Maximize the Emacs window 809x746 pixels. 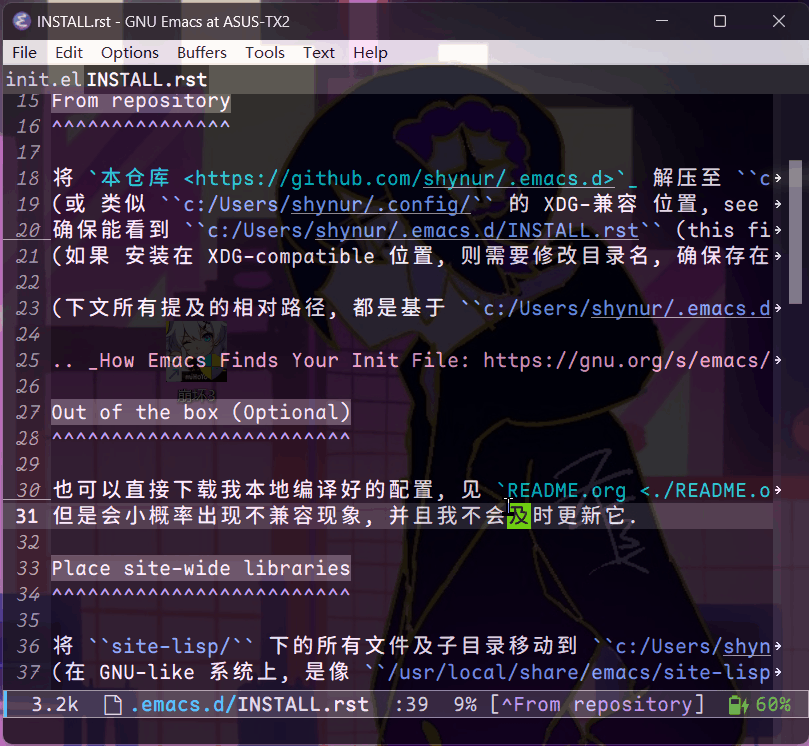720,21
